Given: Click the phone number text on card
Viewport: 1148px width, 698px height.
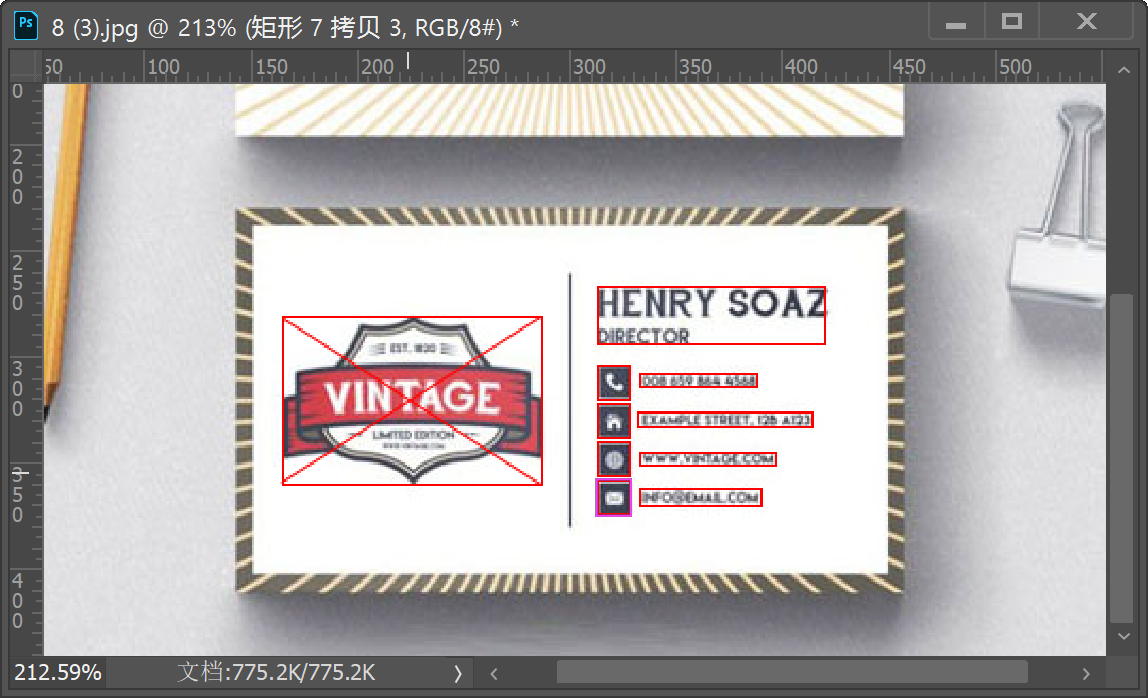Looking at the screenshot, I should (698, 381).
